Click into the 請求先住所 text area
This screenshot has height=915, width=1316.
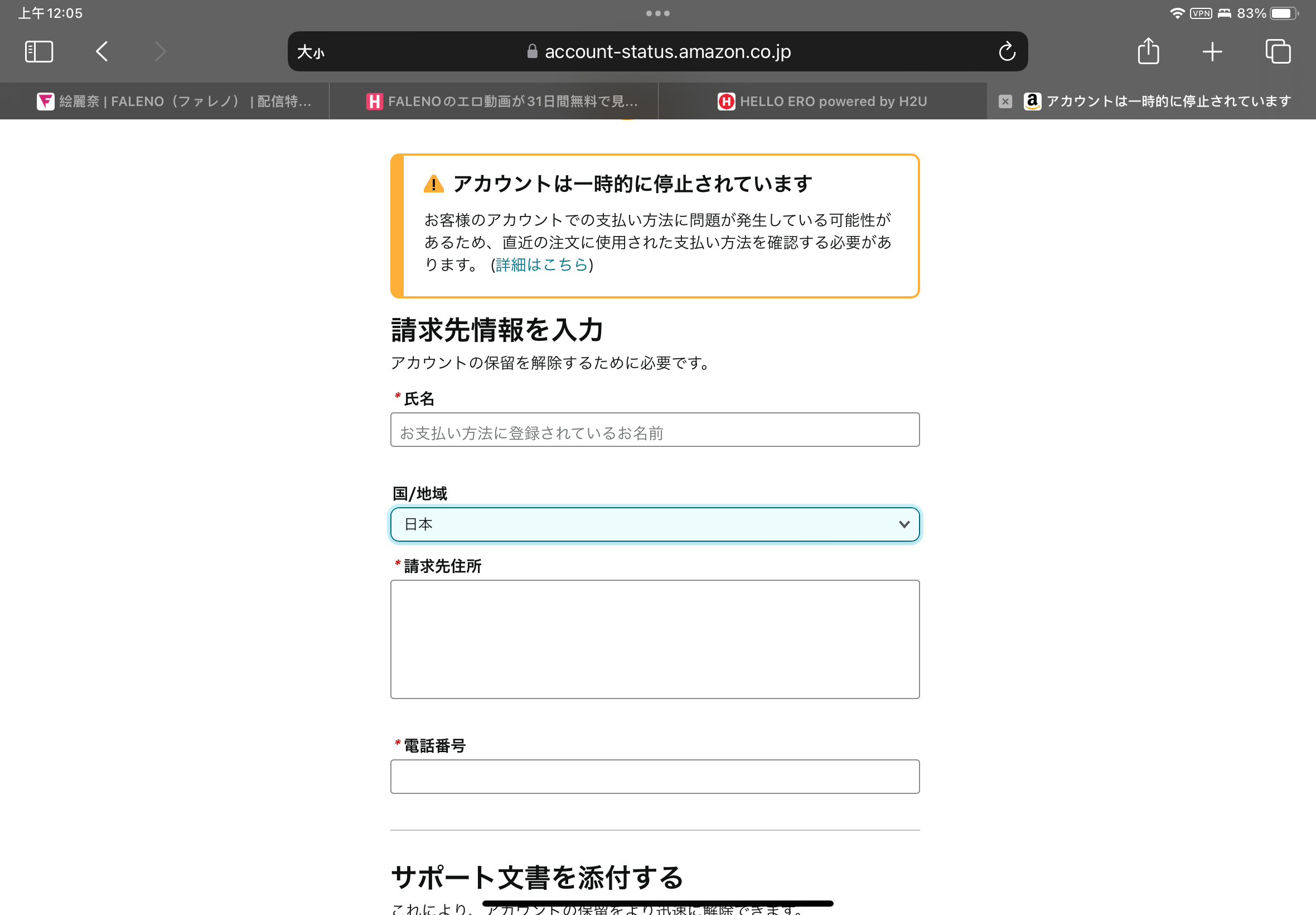pos(655,639)
